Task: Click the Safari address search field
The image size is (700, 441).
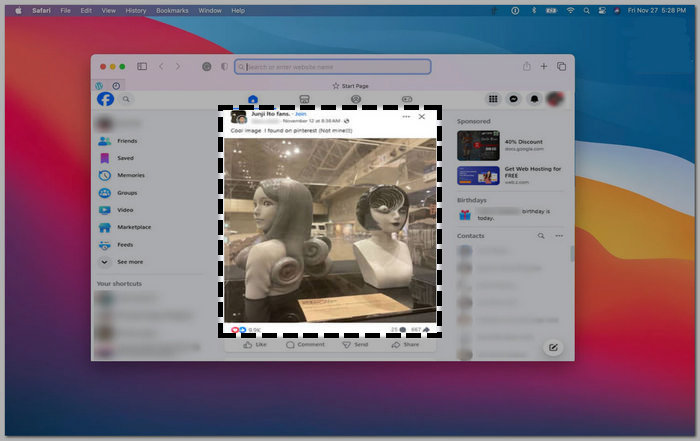Action: pos(333,67)
